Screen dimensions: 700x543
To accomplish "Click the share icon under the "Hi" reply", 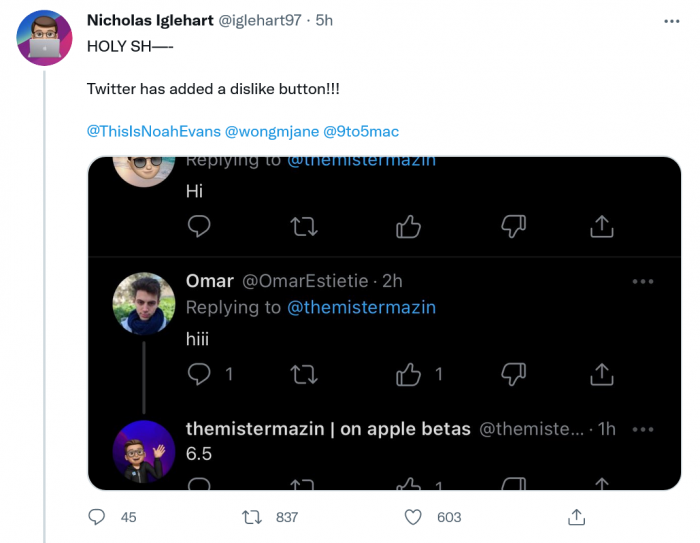I will [601, 227].
